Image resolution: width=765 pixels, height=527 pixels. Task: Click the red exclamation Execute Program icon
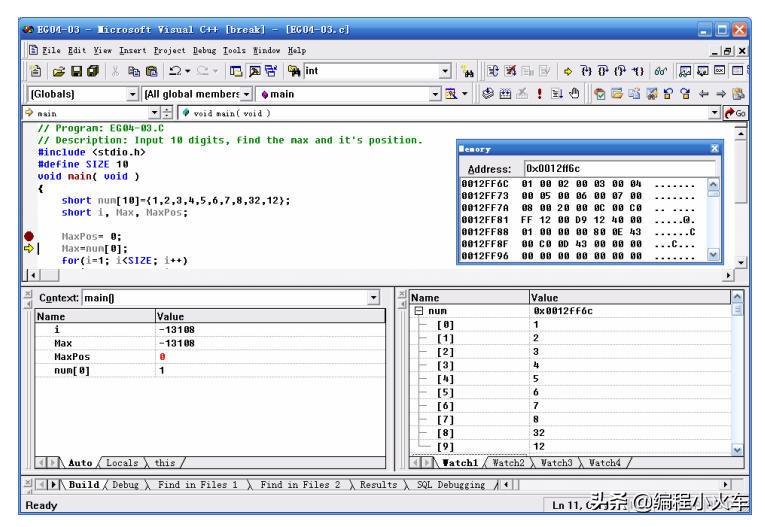[x=539, y=93]
